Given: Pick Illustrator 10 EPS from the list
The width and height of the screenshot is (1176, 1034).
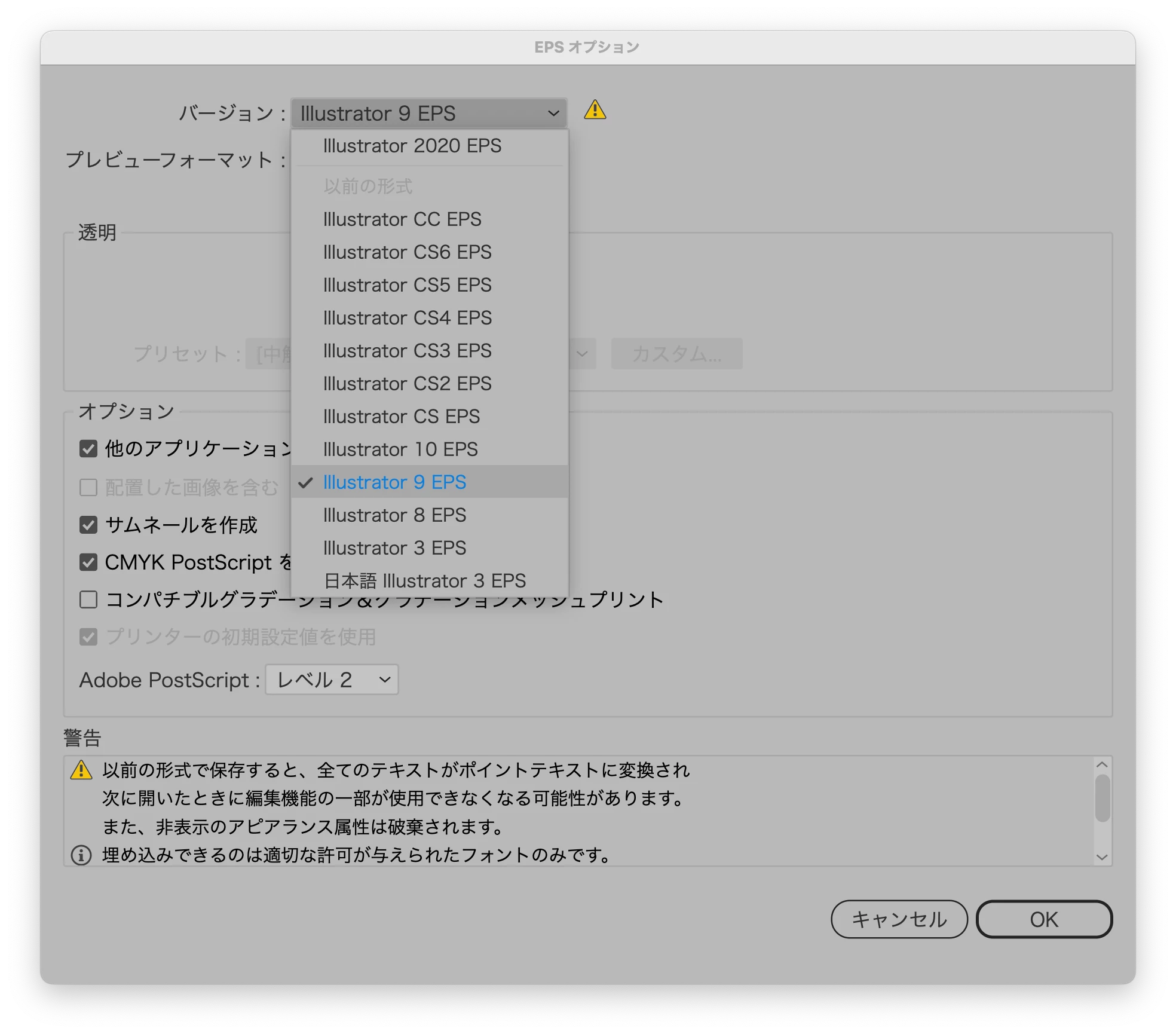Looking at the screenshot, I should (400, 449).
